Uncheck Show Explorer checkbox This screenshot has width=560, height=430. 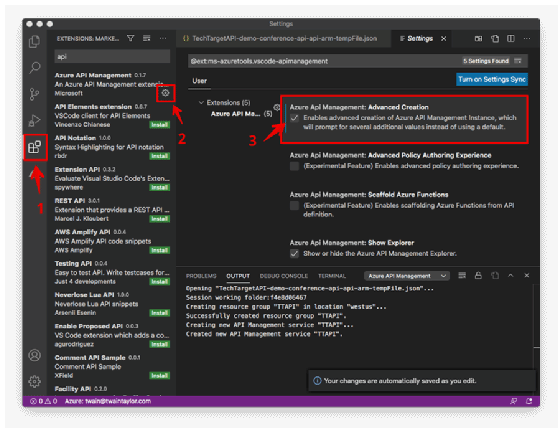pyautogui.click(x=294, y=254)
